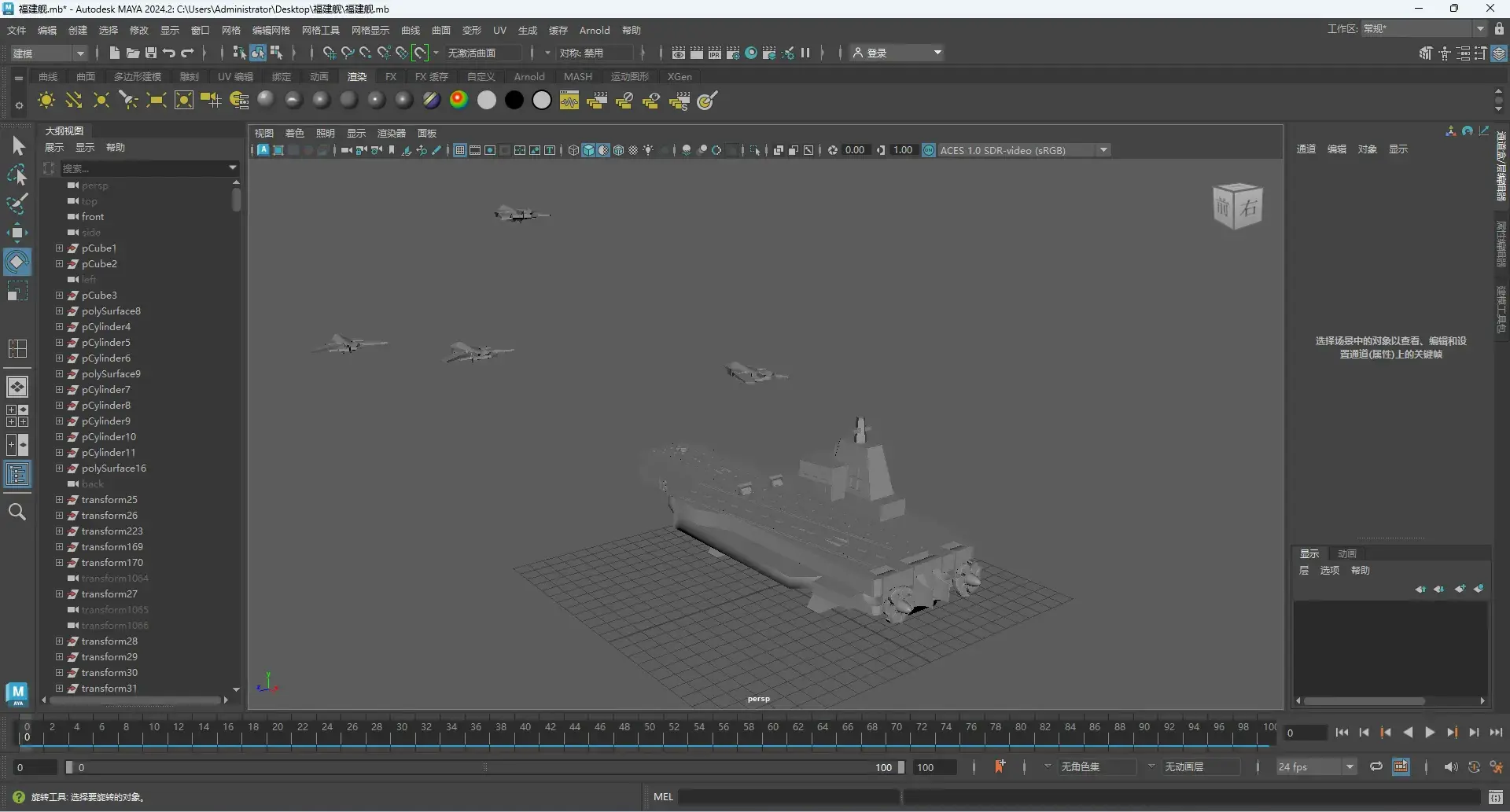Open the viewport 着色 menu
Screen dimensions: 1510x812
294,133
